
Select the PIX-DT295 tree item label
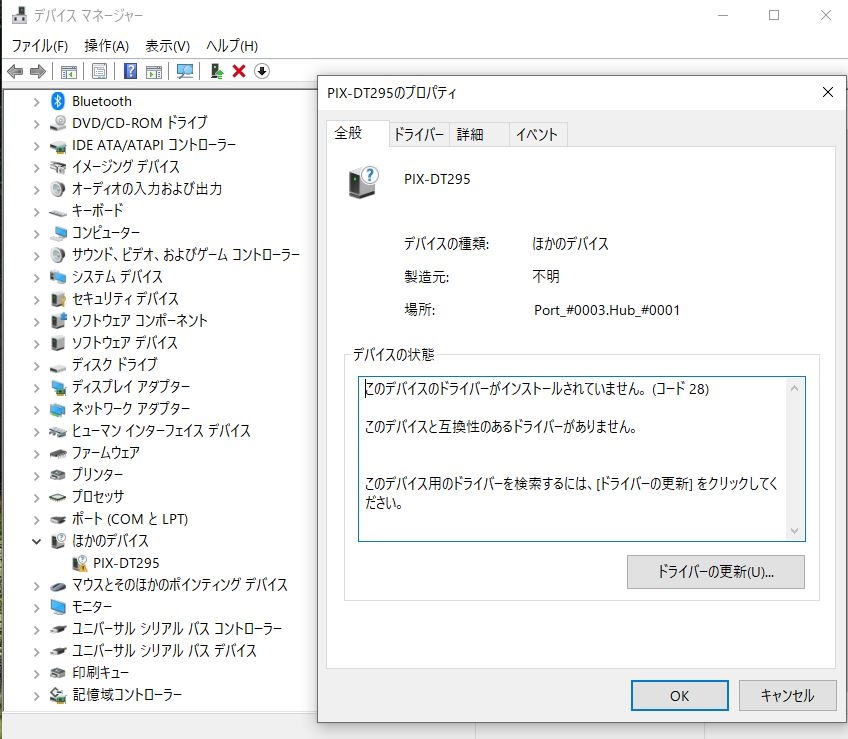126,563
